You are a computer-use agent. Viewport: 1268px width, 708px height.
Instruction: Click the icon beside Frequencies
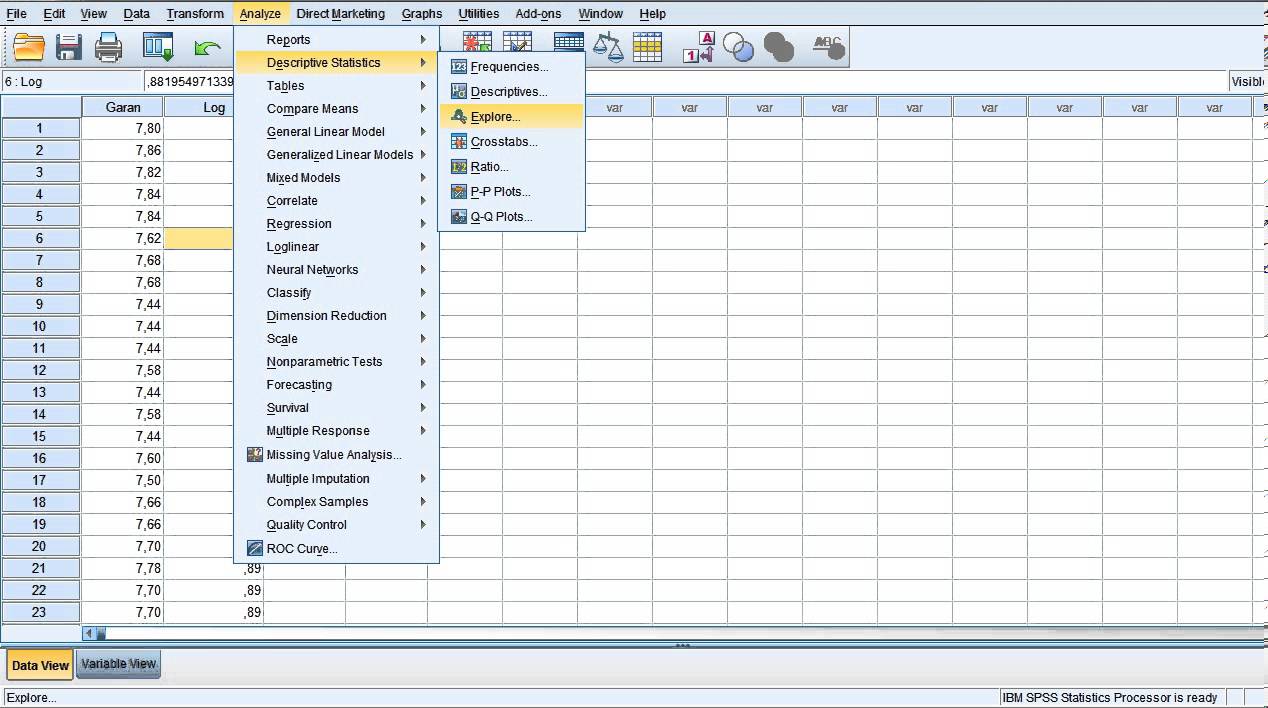click(x=459, y=67)
